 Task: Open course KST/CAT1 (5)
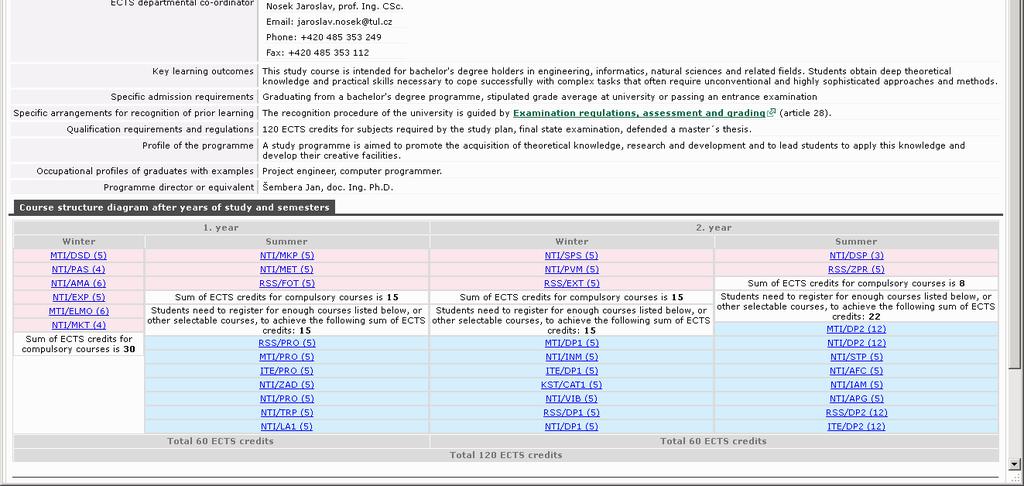tap(571, 385)
